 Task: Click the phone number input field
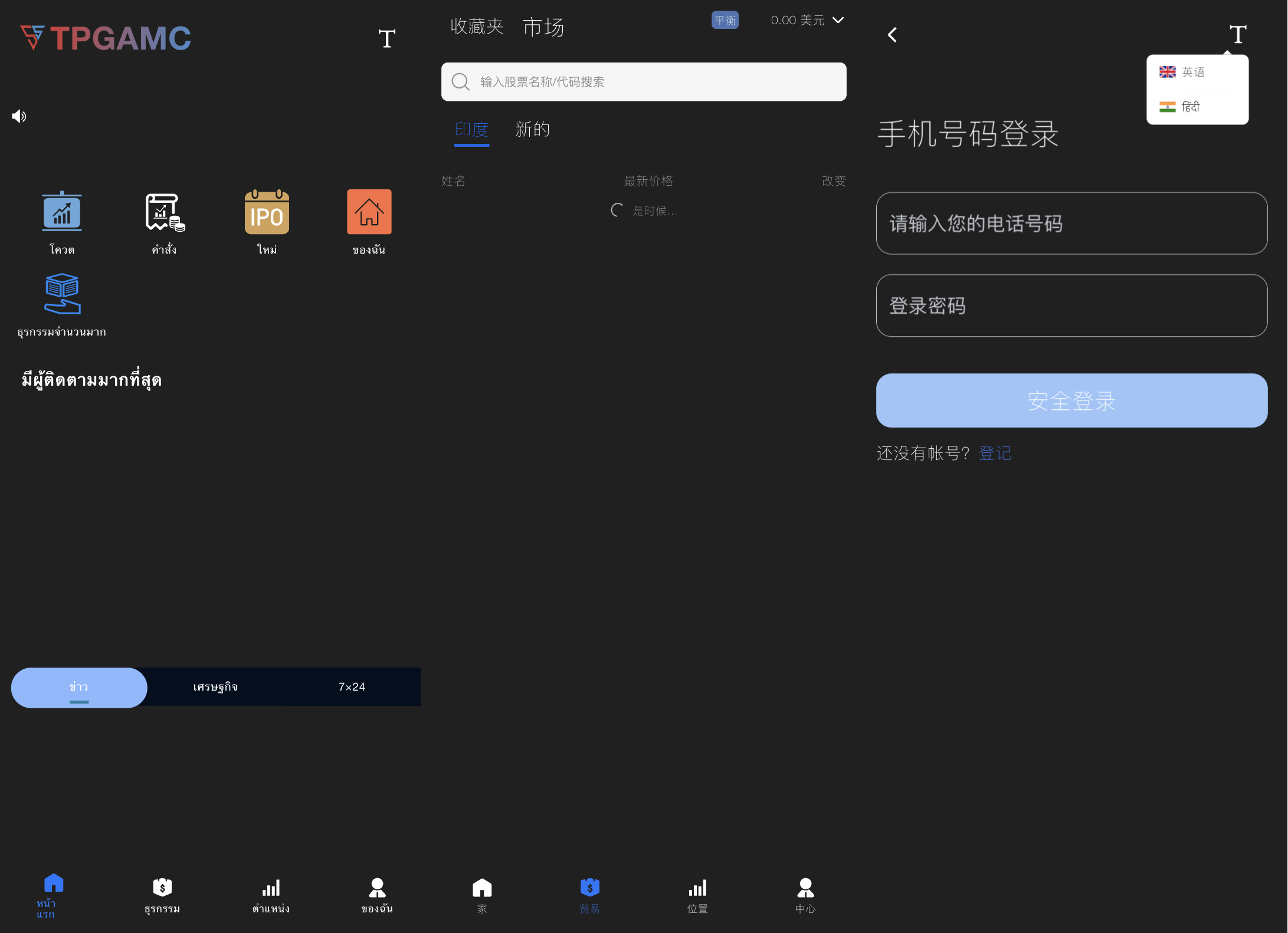pos(1071,224)
